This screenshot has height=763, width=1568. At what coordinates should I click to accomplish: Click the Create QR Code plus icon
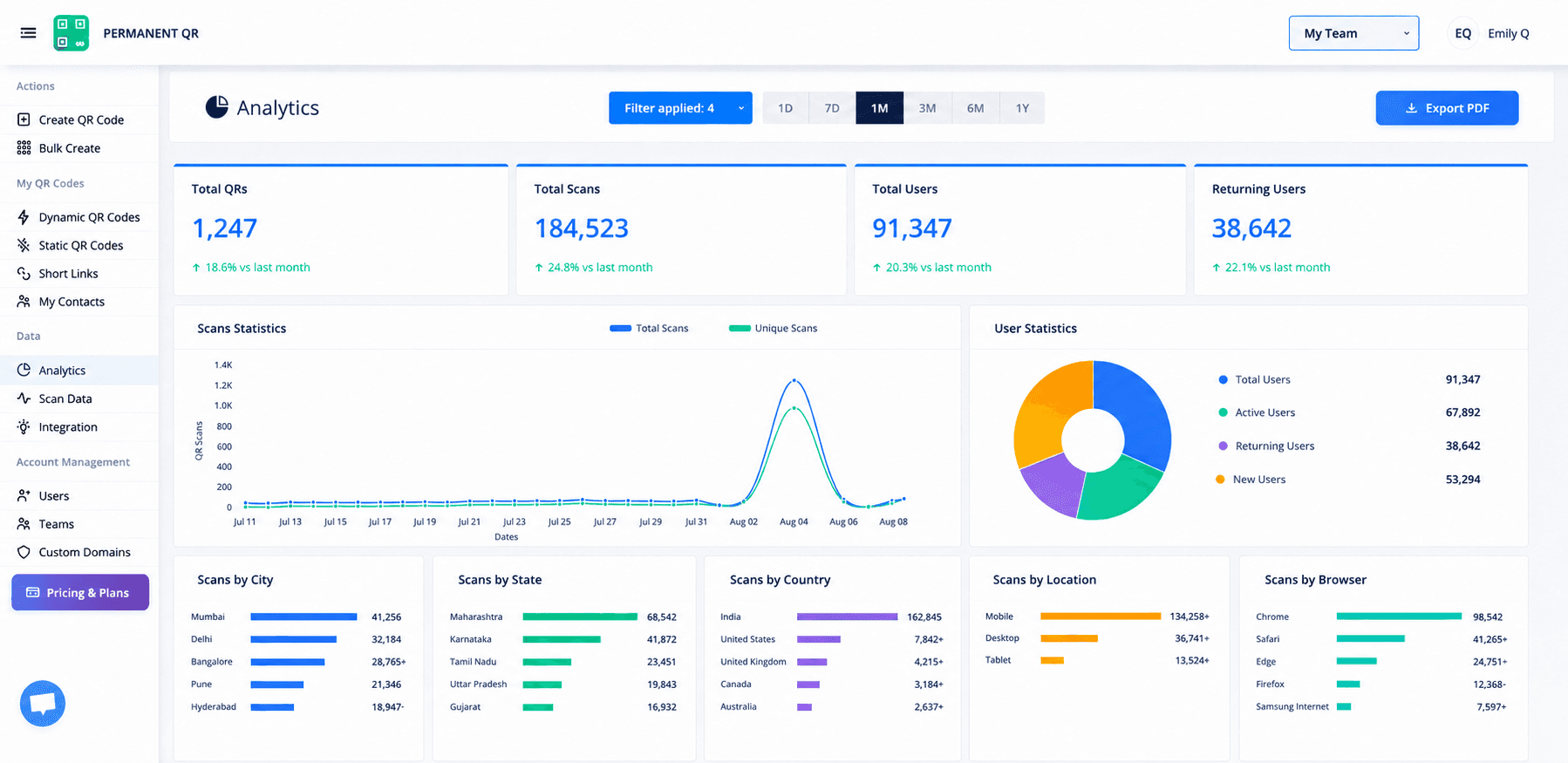[x=24, y=119]
